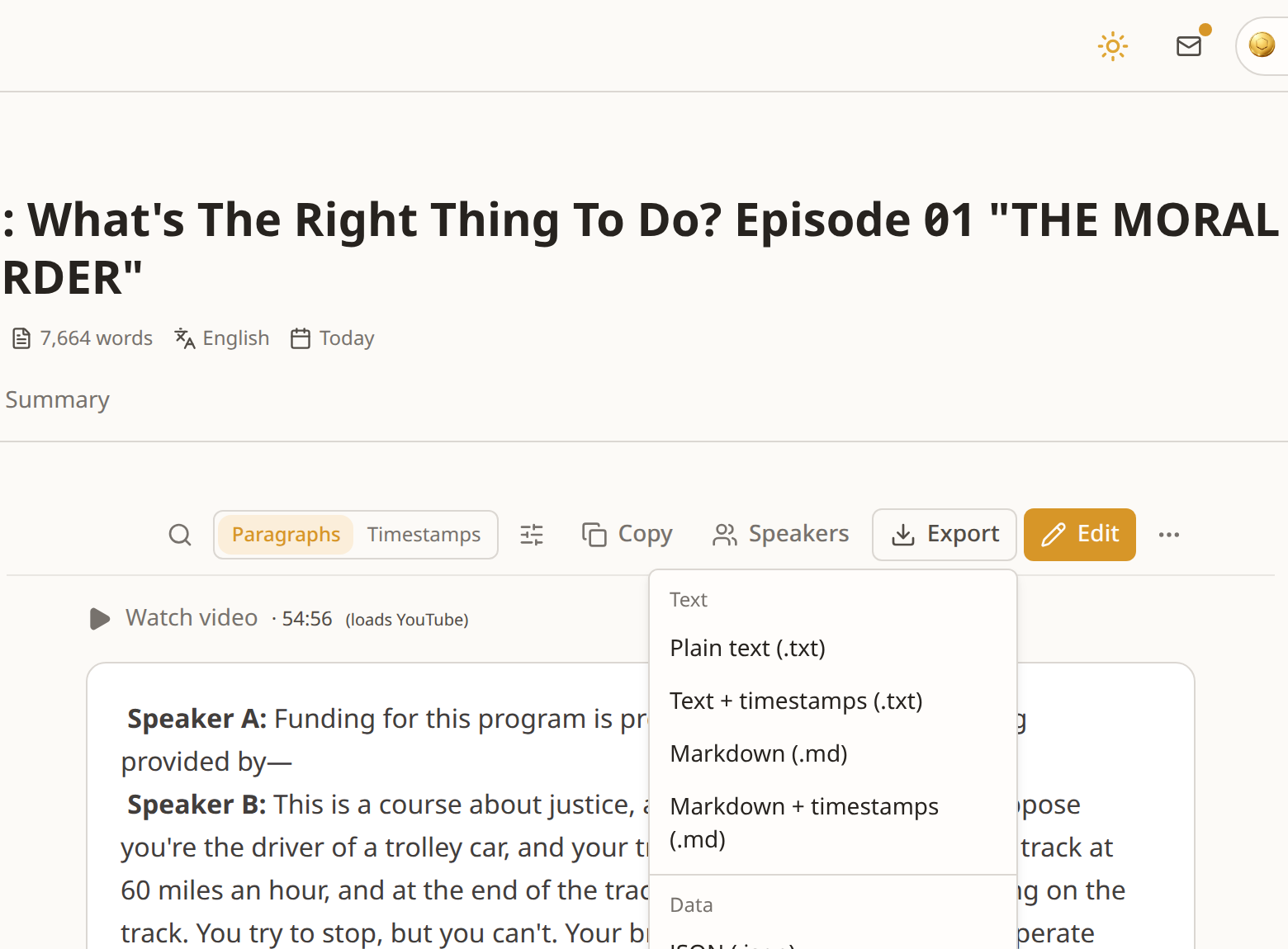Click the Today date label
The width and height of the screenshot is (1288, 949).
click(x=347, y=338)
